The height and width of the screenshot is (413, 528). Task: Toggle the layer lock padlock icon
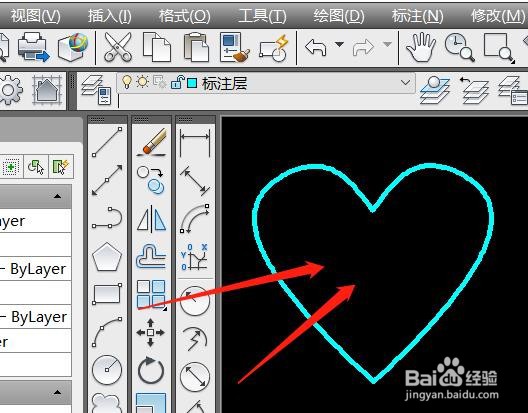(177, 82)
